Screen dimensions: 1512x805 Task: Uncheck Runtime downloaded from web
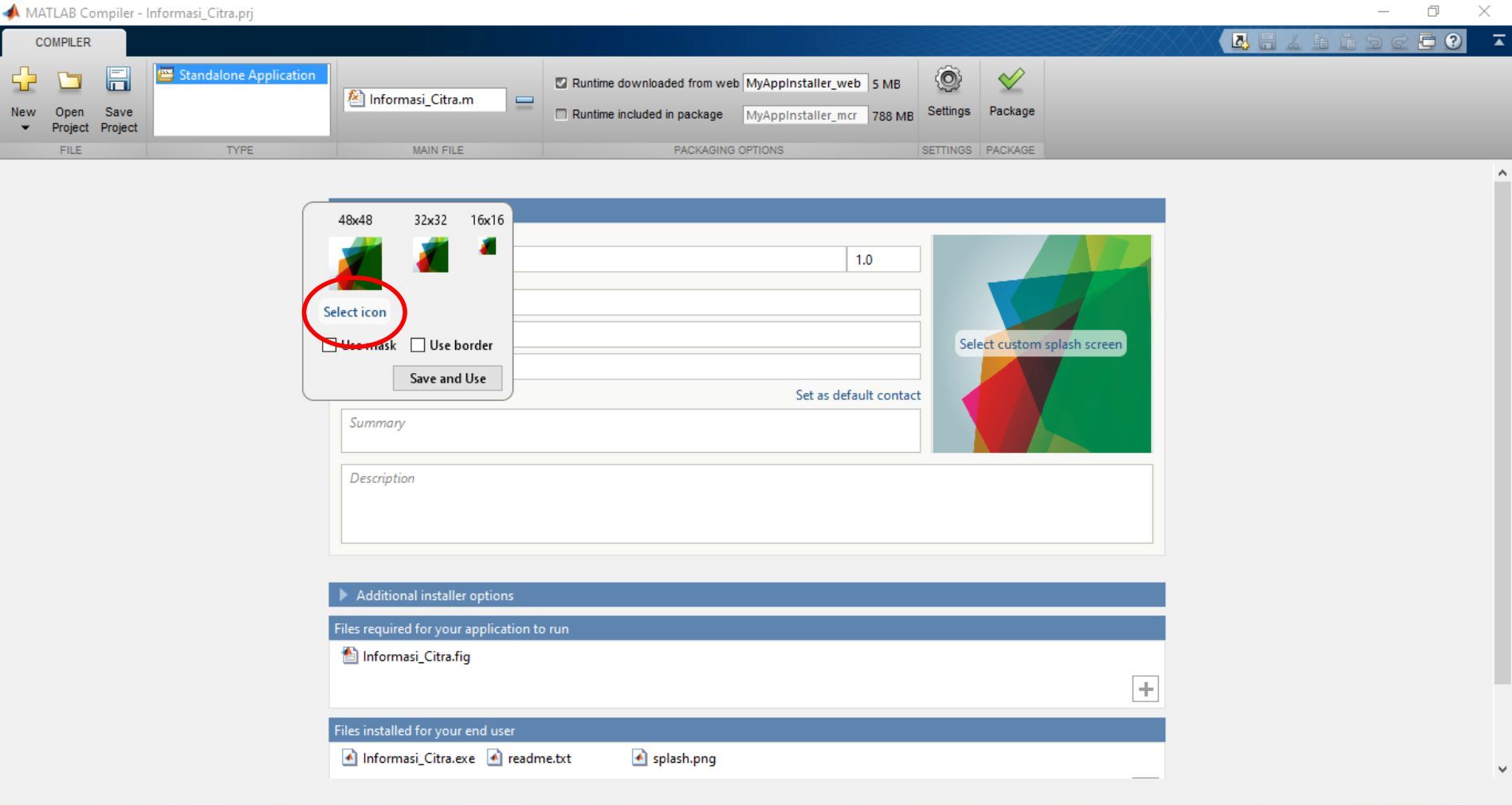[x=561, y=83]
